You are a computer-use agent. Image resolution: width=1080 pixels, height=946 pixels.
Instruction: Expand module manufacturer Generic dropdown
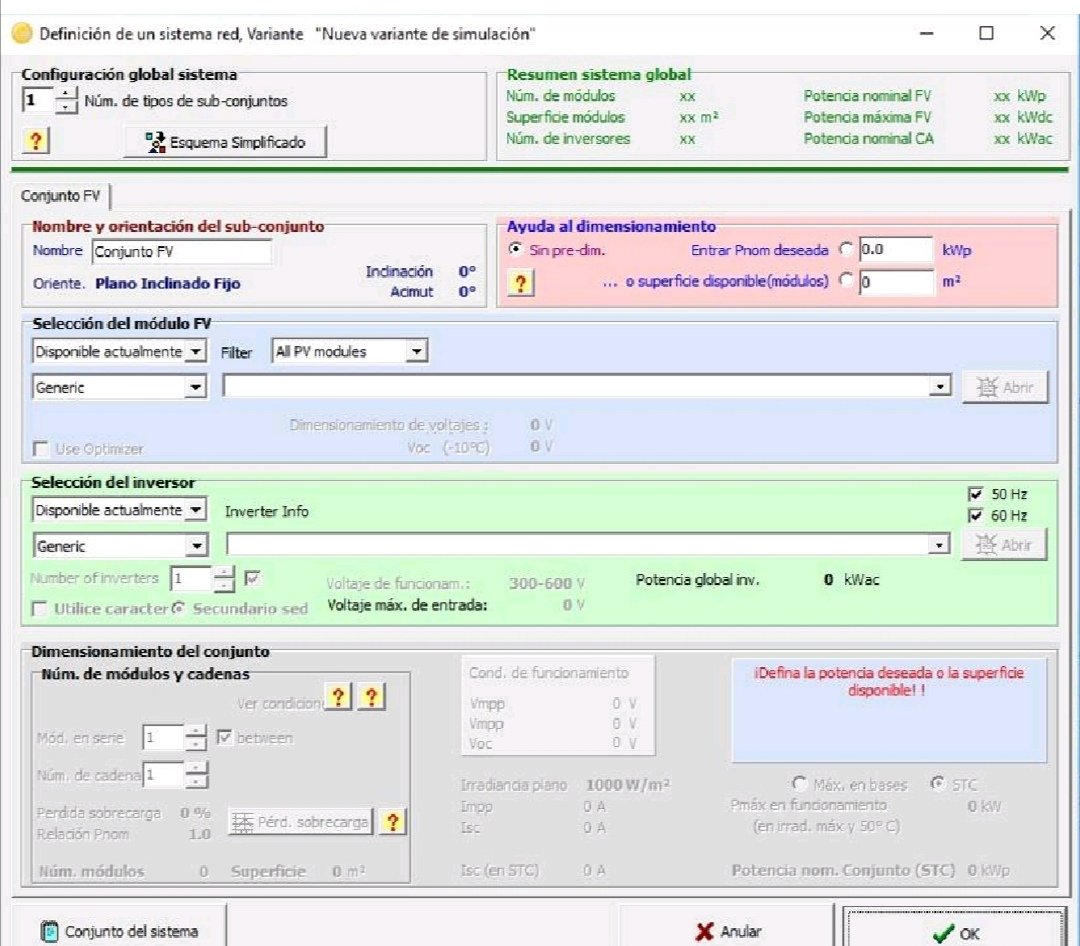[196, 387]
